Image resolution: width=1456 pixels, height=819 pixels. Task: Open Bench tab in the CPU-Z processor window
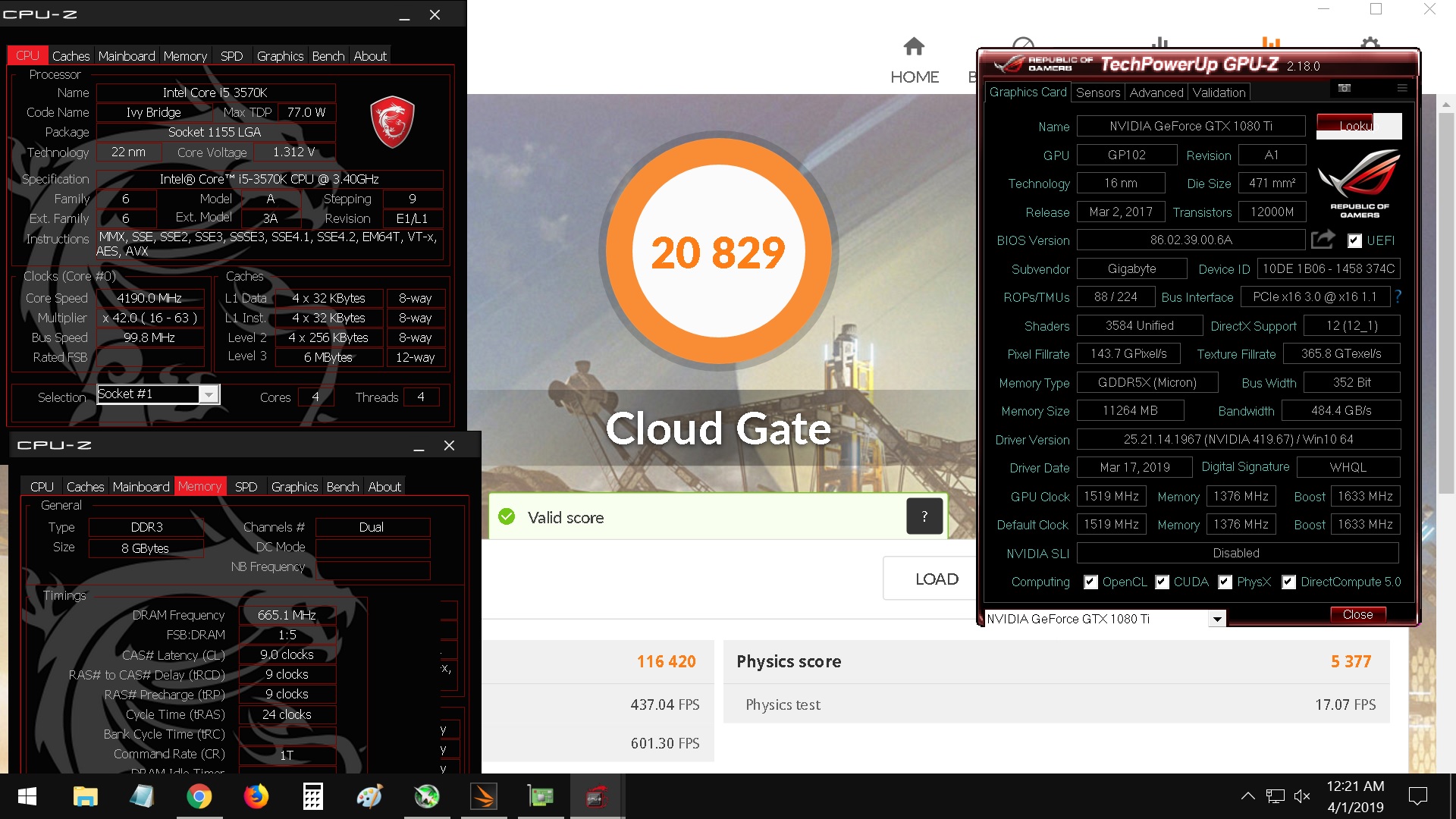pos(328,56)
